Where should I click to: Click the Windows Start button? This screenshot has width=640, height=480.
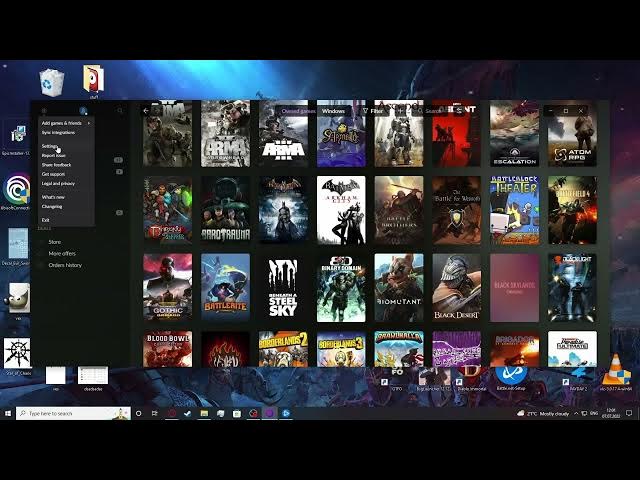coord(8,413)
